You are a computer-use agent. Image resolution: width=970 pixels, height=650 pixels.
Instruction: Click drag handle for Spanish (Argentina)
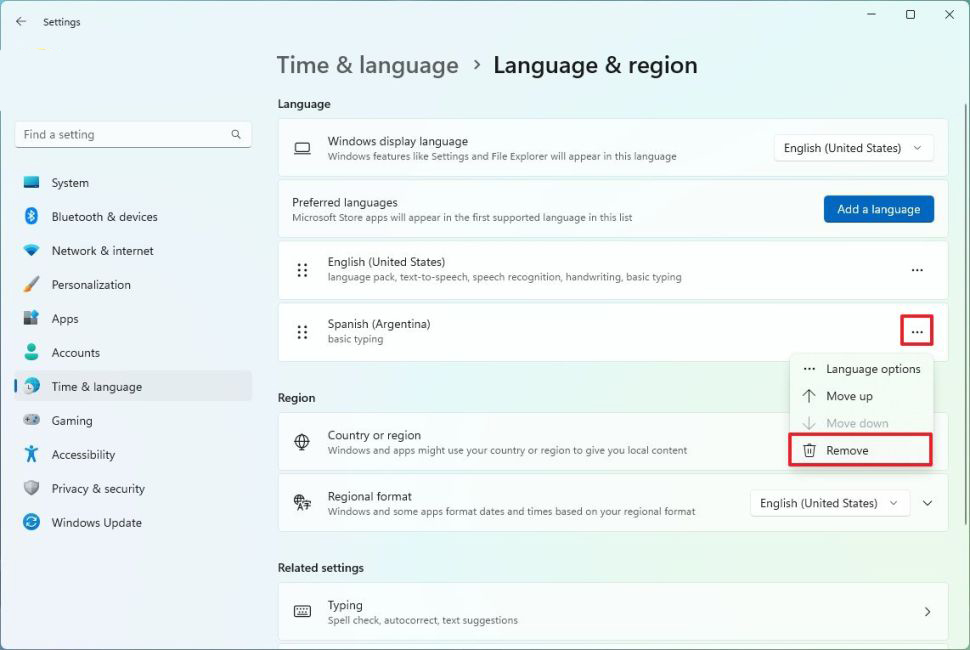click(x=302, y=332)
